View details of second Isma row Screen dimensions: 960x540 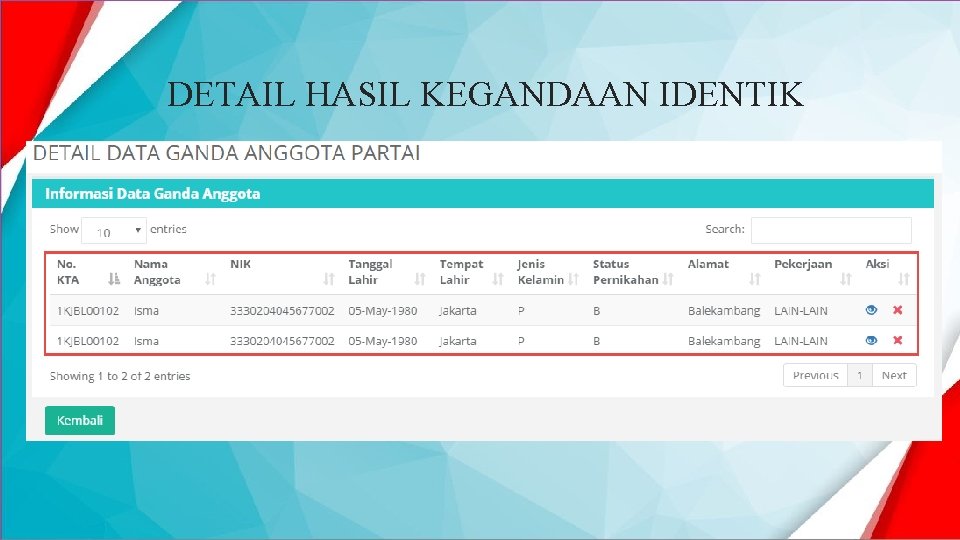(x=871, y=340)
